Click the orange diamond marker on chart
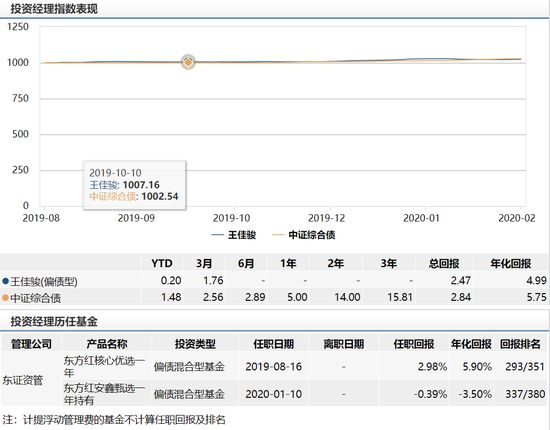Screen dimensions: 550x430 pos(188,62)
